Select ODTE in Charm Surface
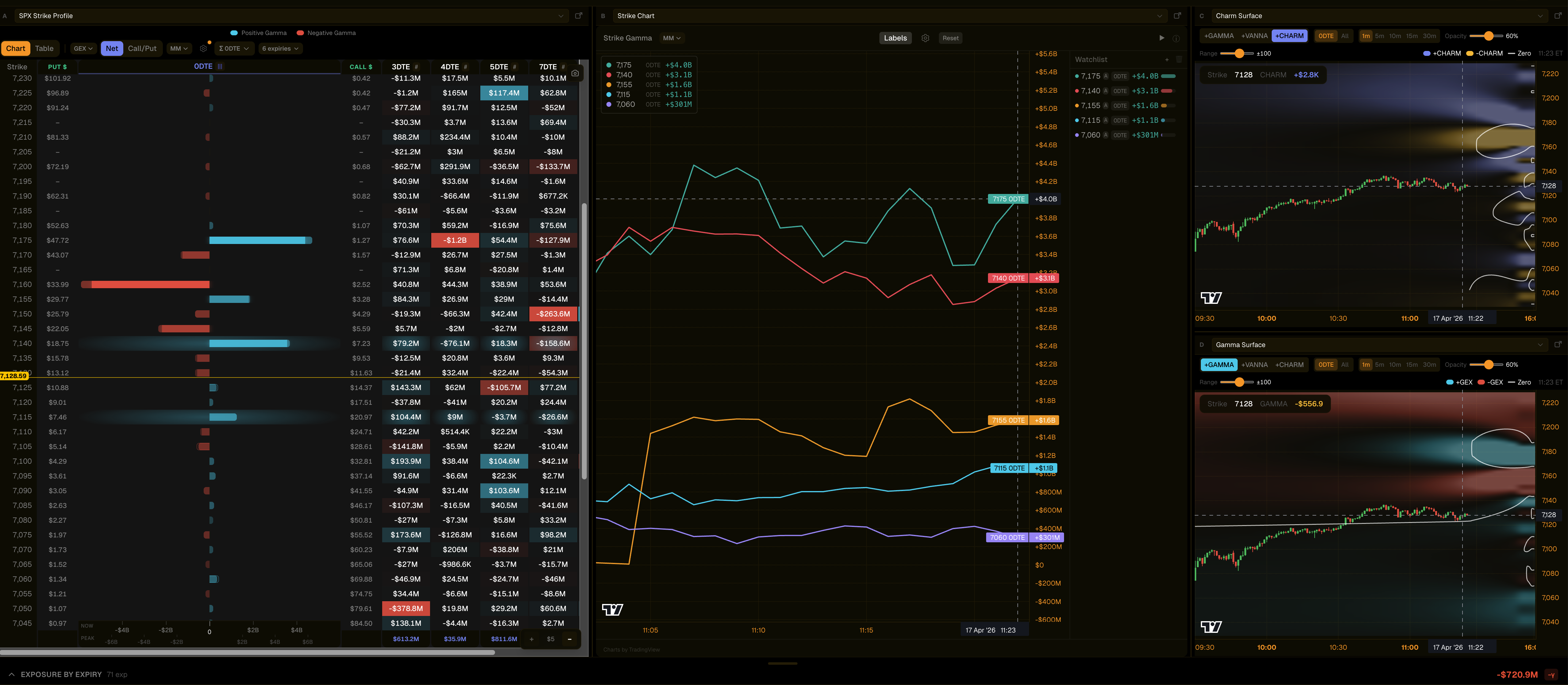 click(x=1326, y=36)
